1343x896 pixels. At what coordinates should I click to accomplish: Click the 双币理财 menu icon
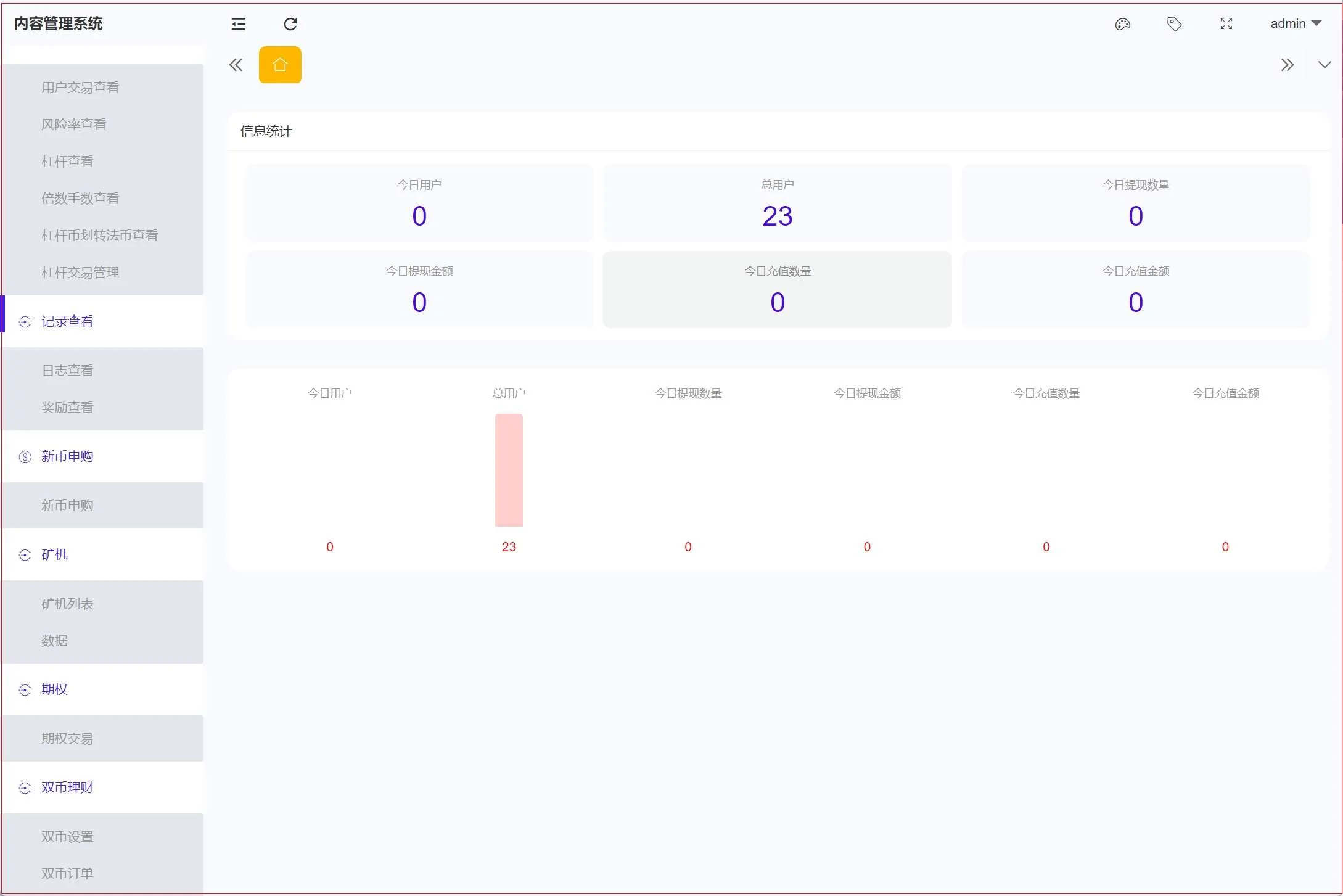coord(25,788)
